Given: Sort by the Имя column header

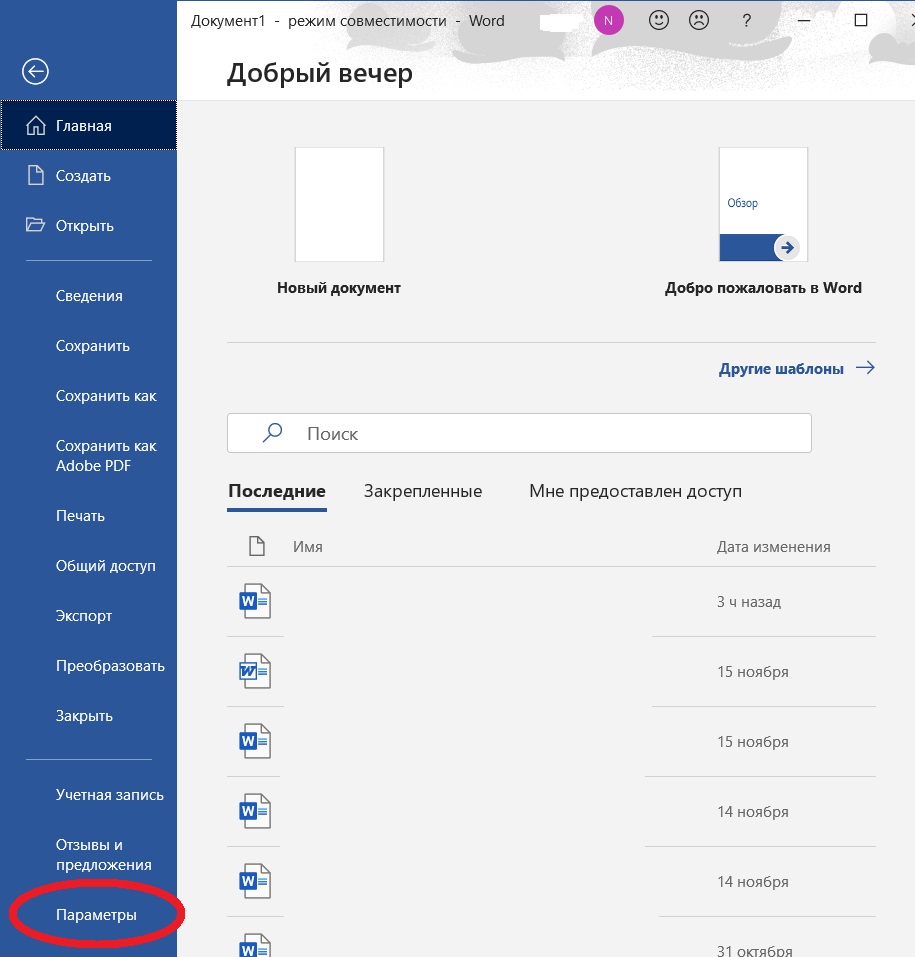Looking at the screenshot, I should (x=308, y=547).
